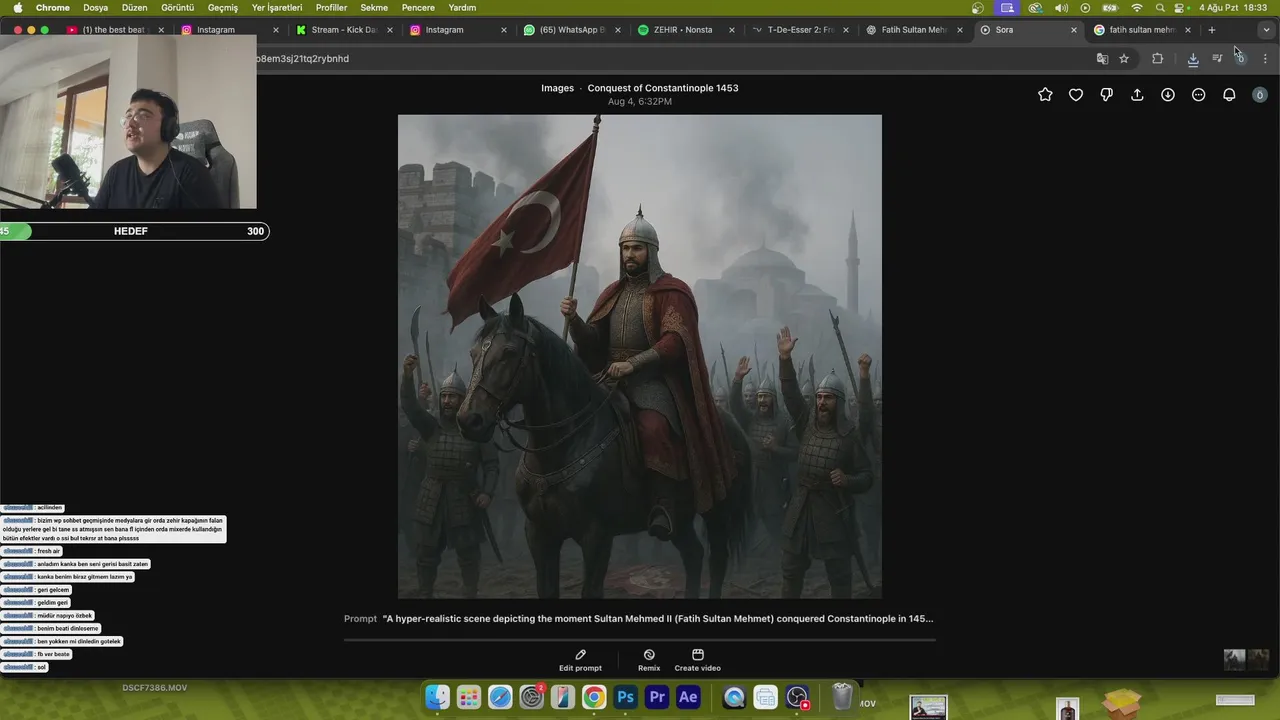The image size is (1280, 720).
Task: Open Chrome downloads icon
Action: 1193,59
